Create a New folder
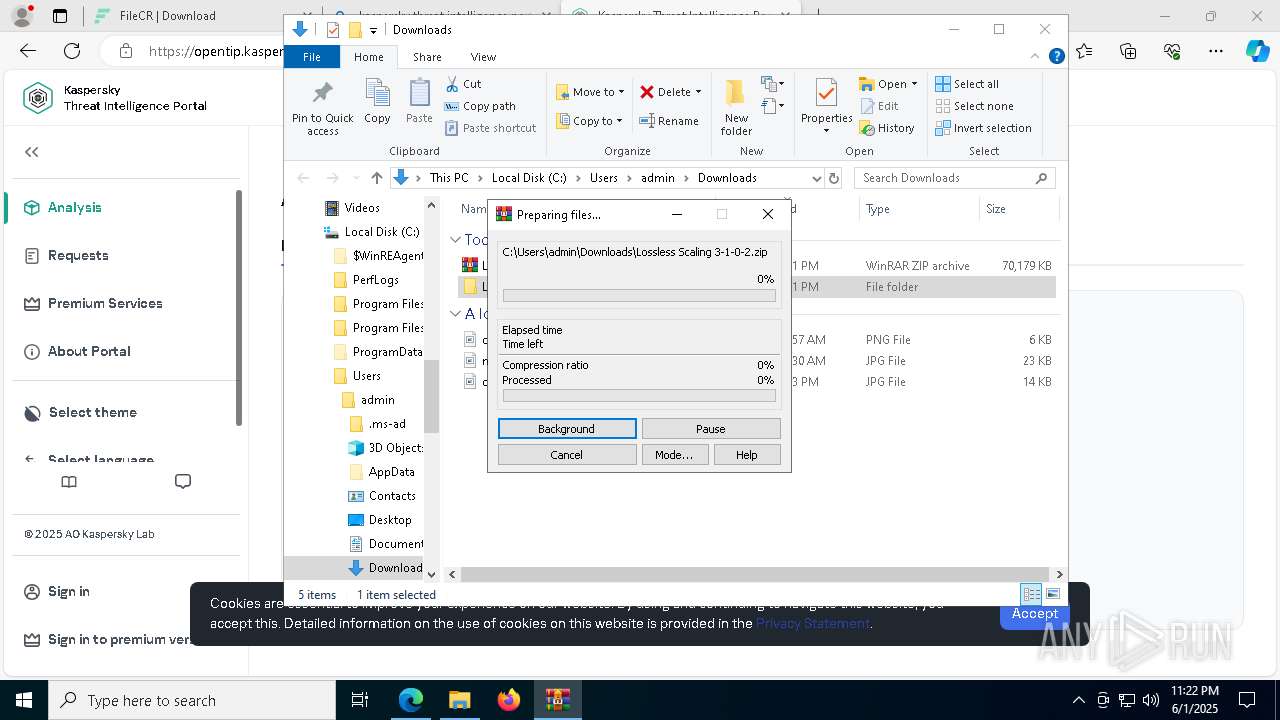 click(736, 107)
